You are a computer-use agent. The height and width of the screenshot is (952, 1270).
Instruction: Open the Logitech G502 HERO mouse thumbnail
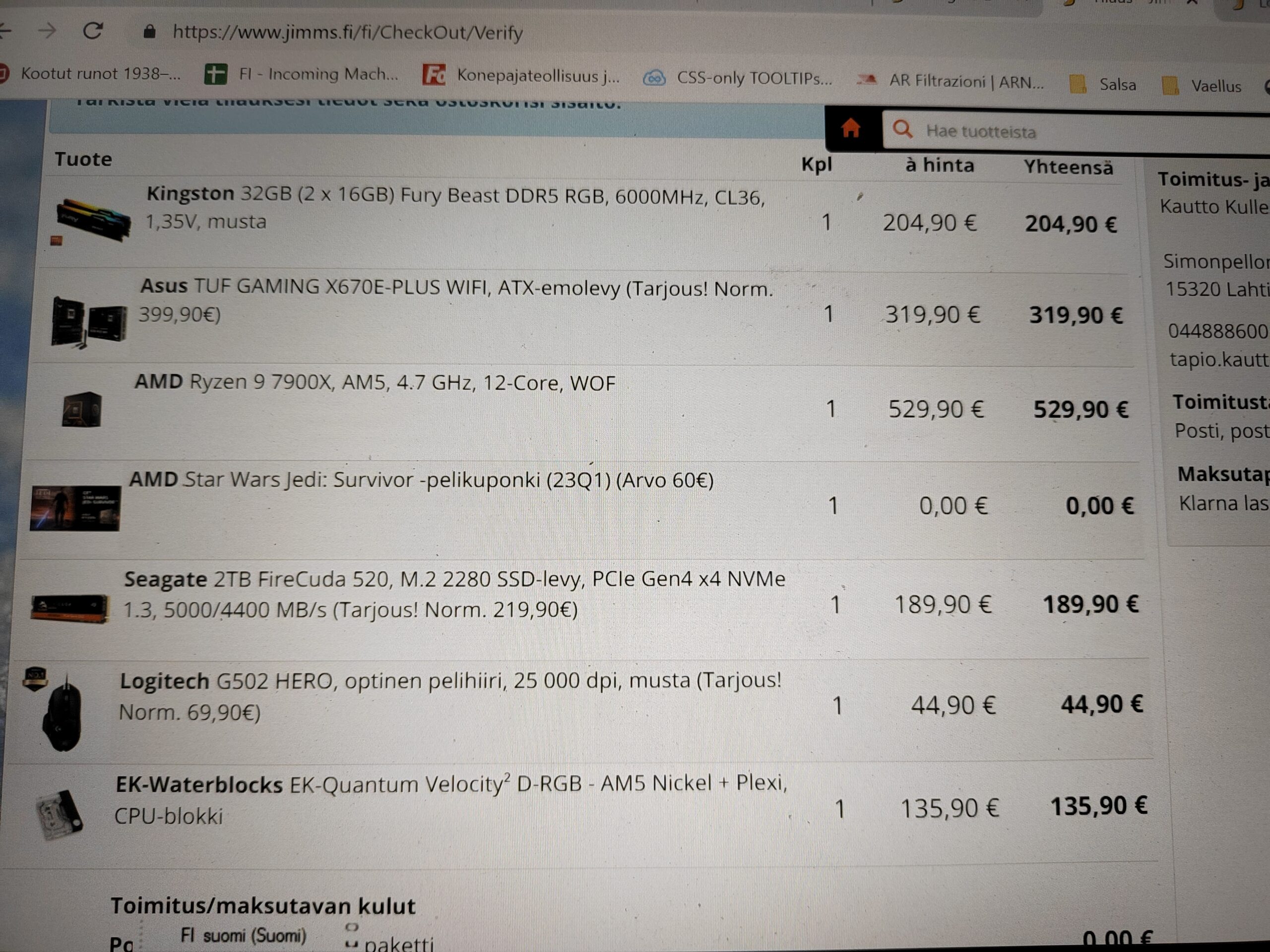coord(62,714)
